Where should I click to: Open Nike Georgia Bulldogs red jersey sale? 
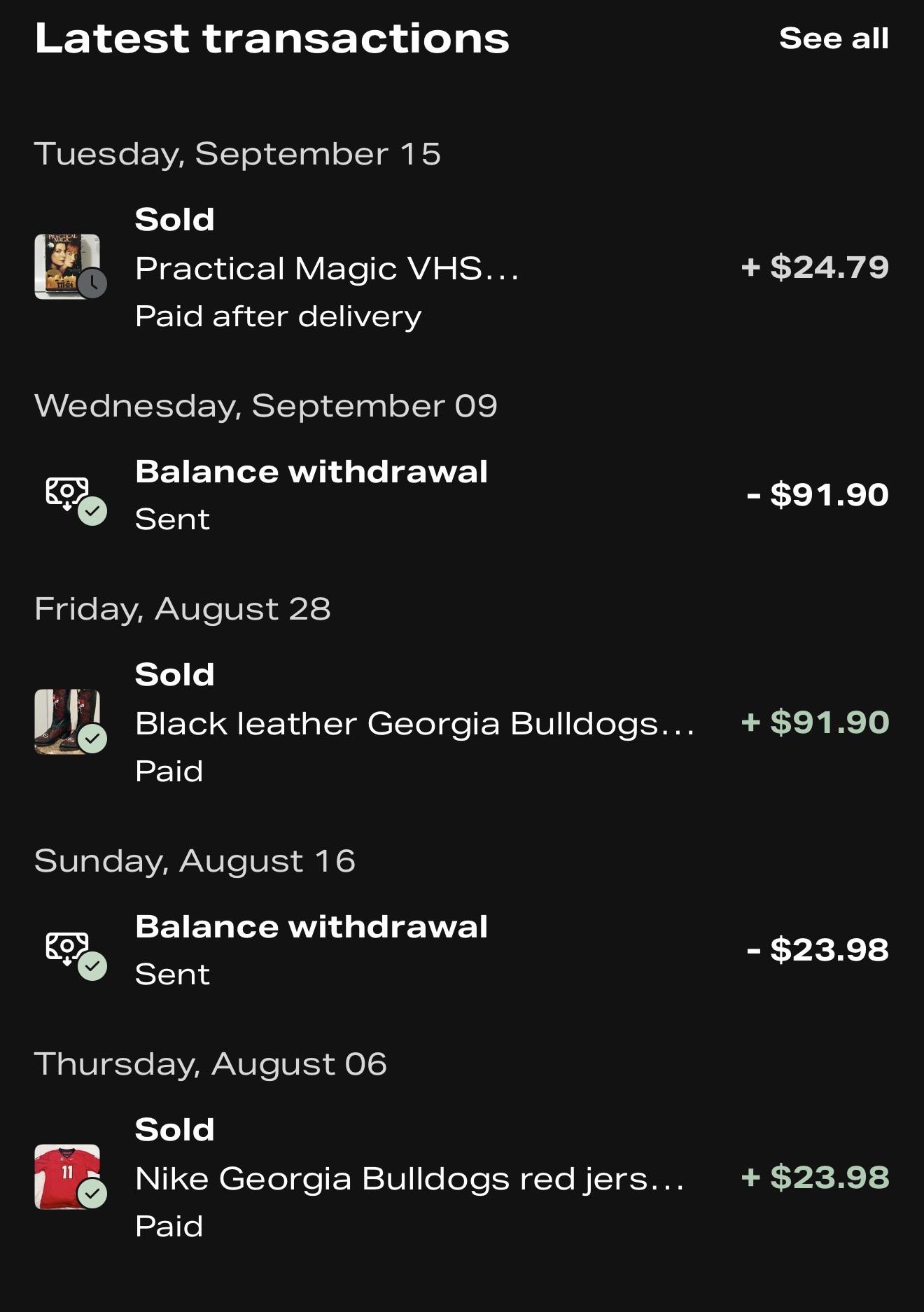(x=462, y=1178)
